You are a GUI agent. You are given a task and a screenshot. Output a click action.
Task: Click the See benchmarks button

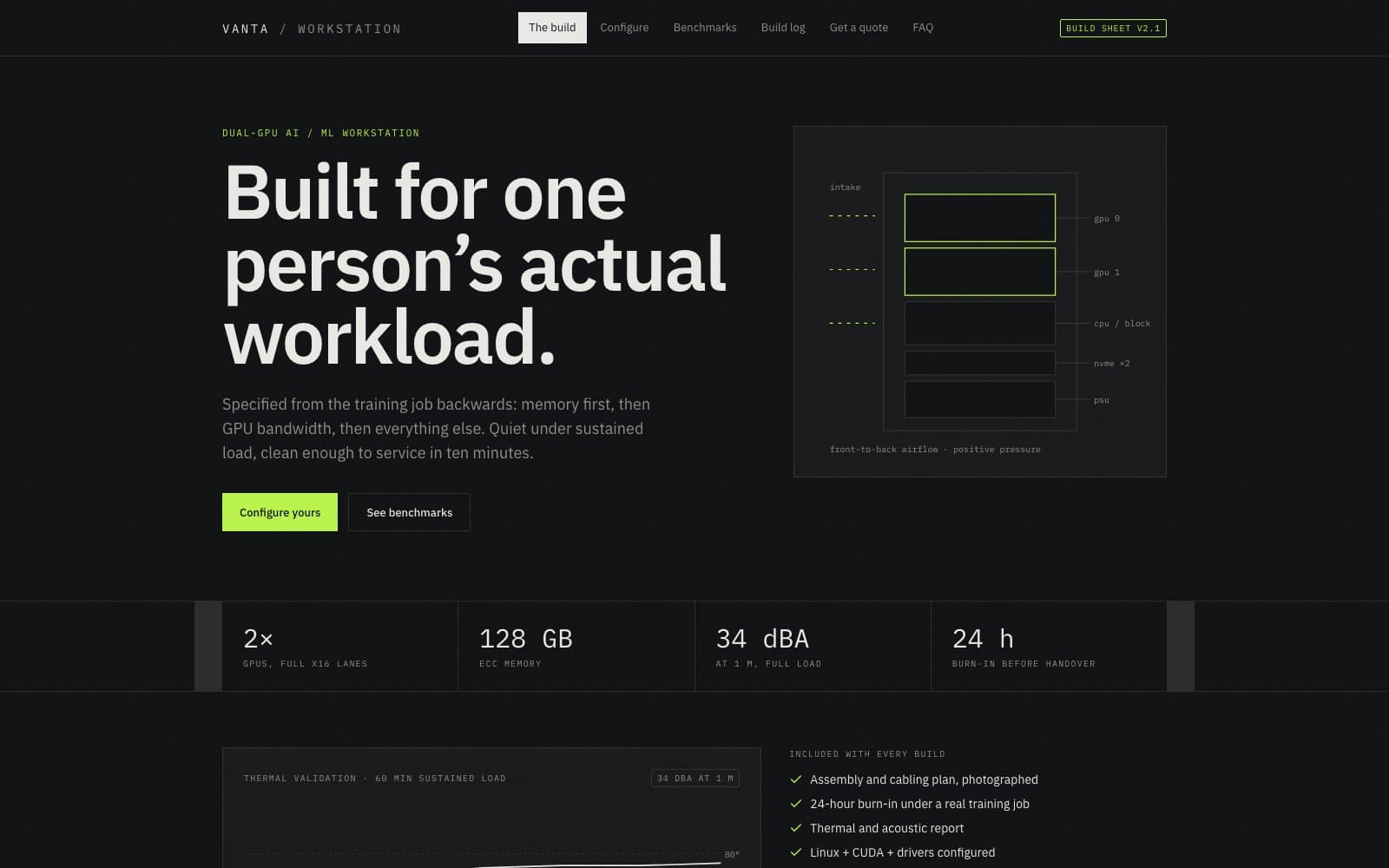(409, 512)
